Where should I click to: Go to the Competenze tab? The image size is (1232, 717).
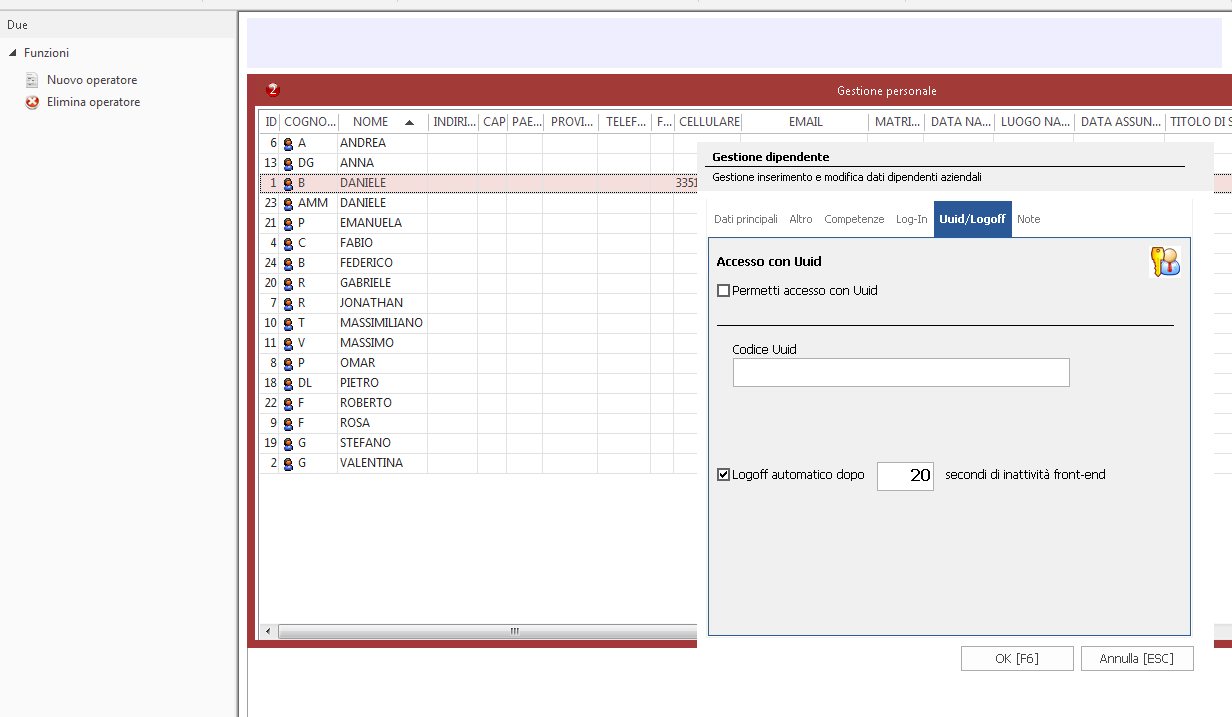854,219
